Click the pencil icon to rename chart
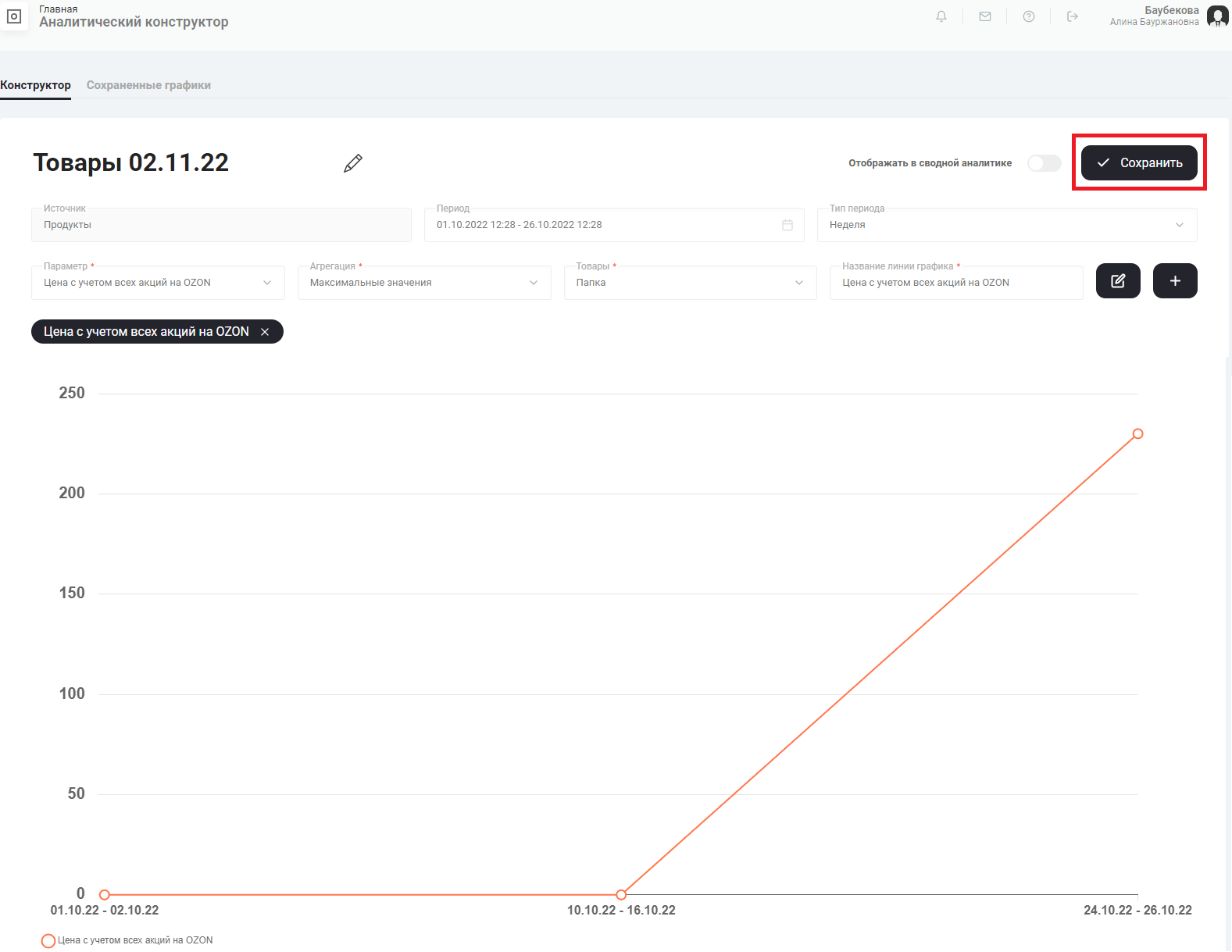Image resolution: width=1232 pixels, height=952 pixels. 353,163
